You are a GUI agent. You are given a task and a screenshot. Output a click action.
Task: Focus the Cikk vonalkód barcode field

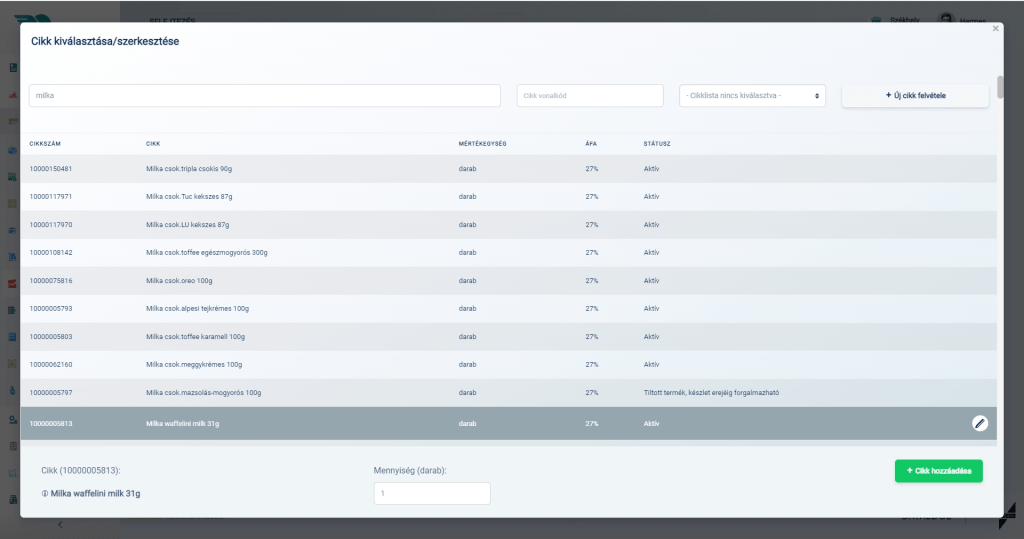590,95
